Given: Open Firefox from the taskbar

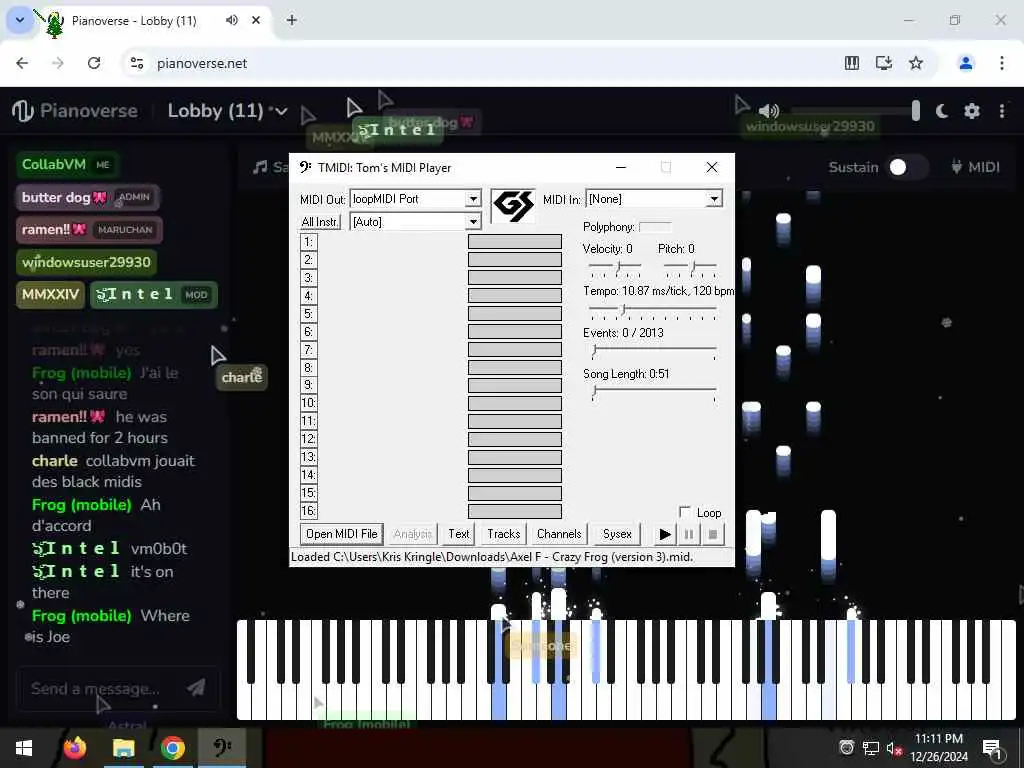Looking at the screenshot, I should click(74, 747).
